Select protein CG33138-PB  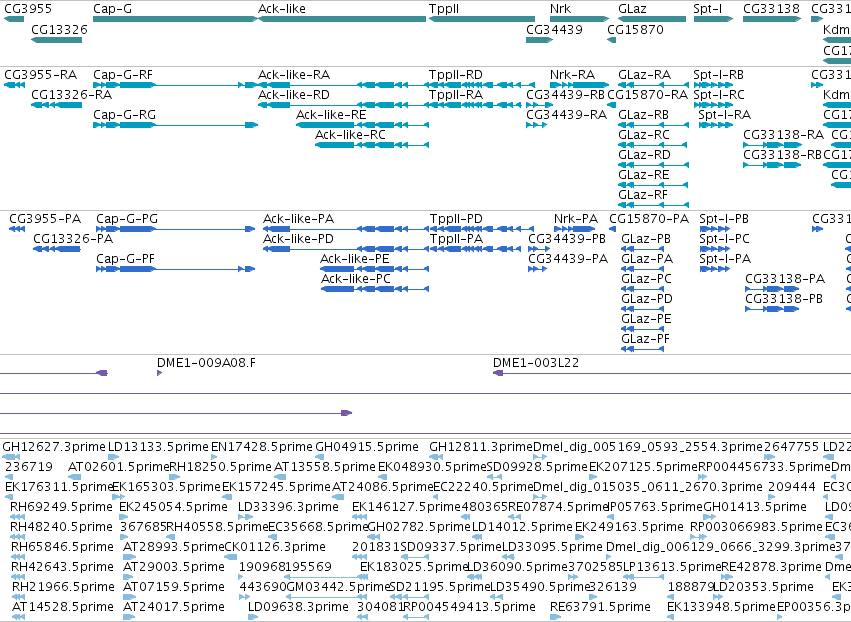(x=784, y=299)
